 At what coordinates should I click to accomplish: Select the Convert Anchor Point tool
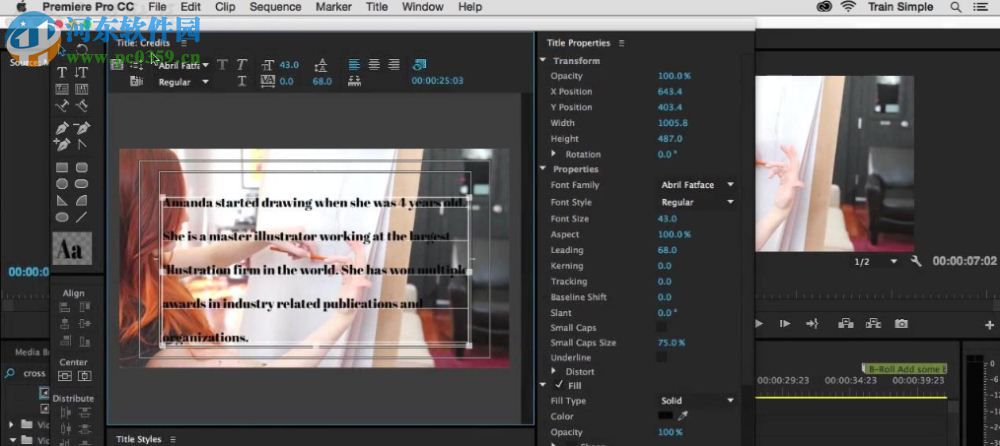tap(82, 145)
